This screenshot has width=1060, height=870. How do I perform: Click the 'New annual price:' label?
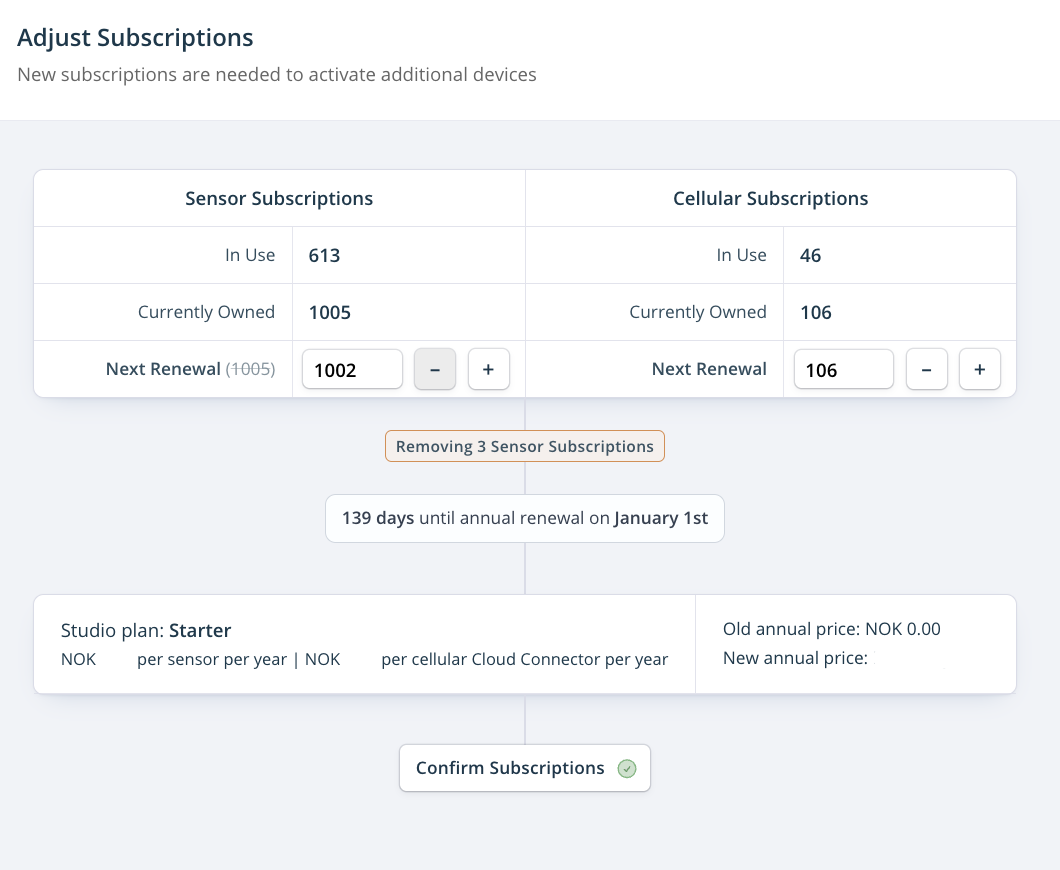pyautogui.click(x=795, y=658)
